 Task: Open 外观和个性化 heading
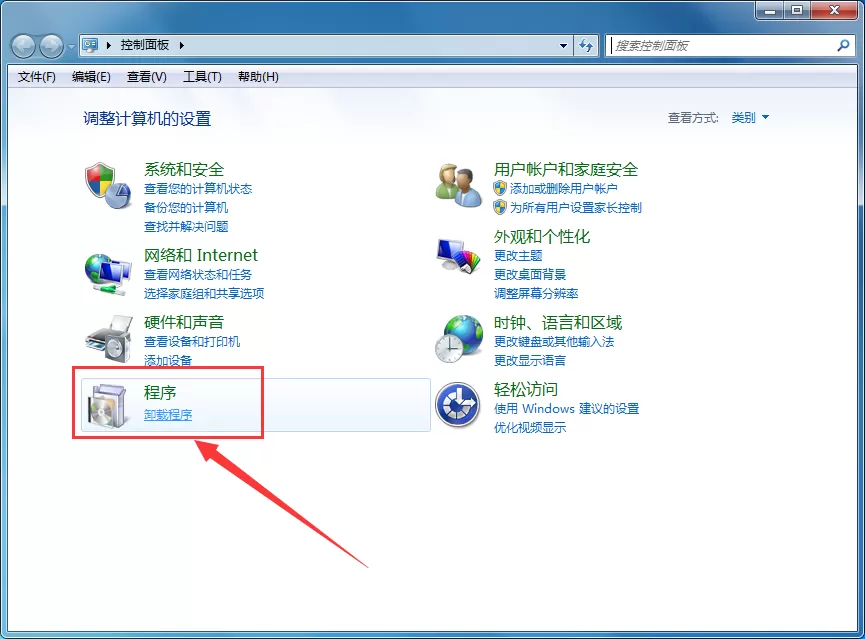click(x=542, y=237)
